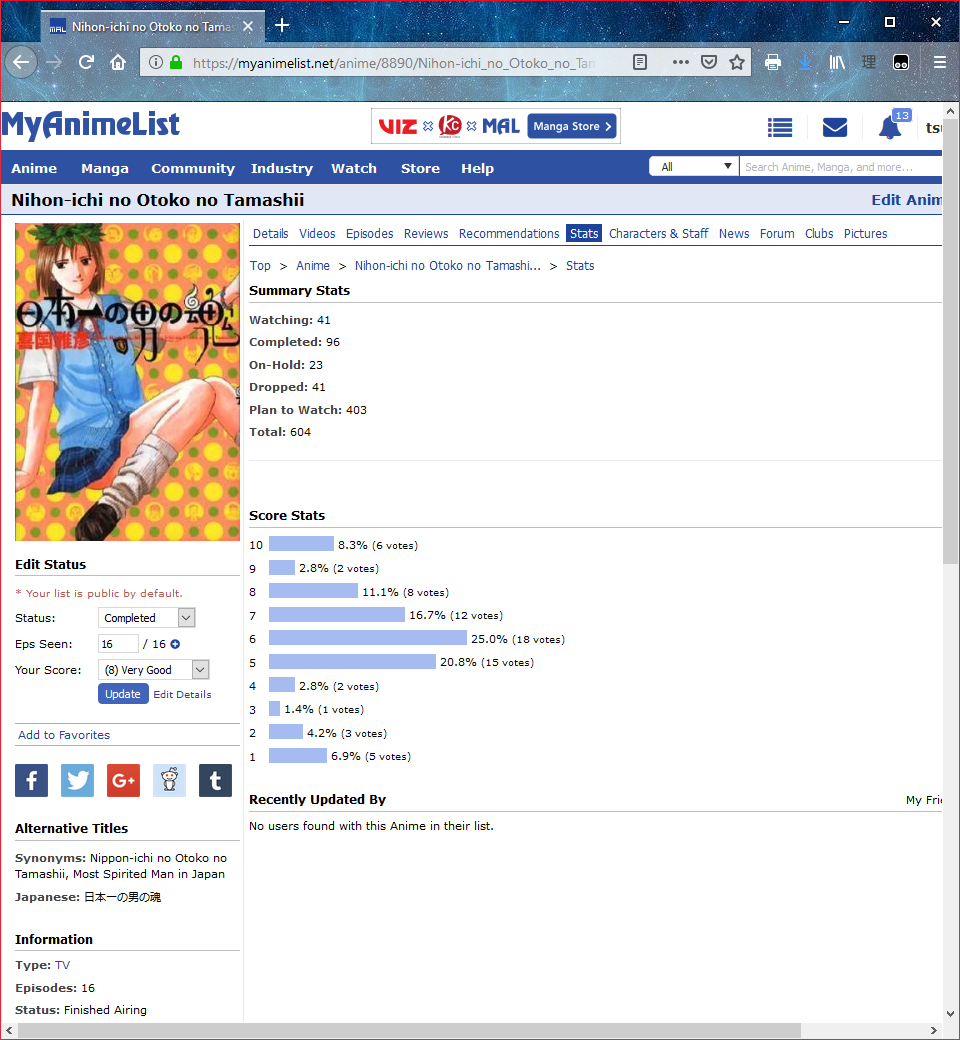
Task: Open Community menu in navigation bar
Action: pos(193,168)
